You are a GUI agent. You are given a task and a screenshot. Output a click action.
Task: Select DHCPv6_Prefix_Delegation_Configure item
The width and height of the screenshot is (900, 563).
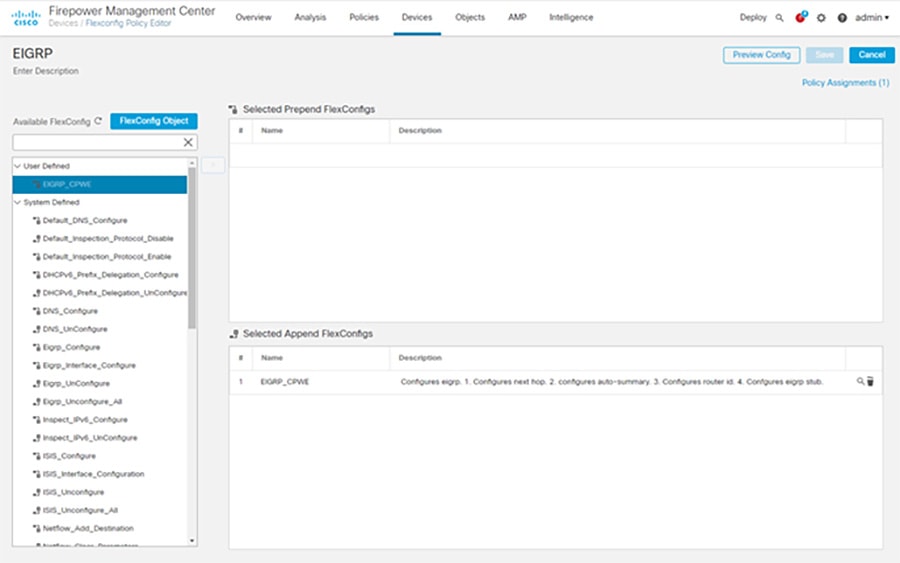(110, 275)
